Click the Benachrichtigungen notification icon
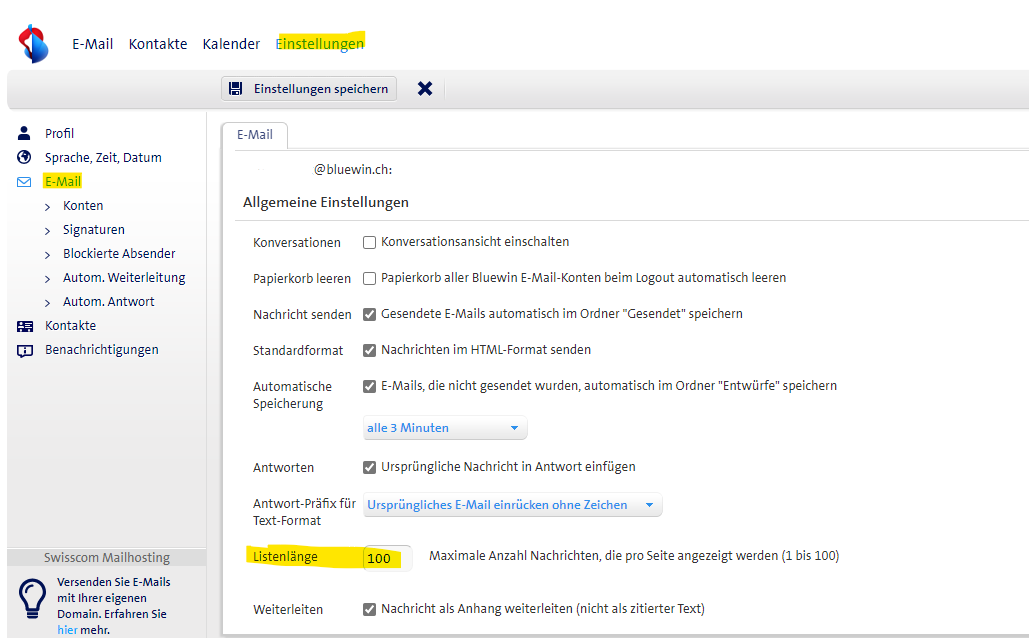Screen dimensions: 1029x638 [x=25, y=350]
